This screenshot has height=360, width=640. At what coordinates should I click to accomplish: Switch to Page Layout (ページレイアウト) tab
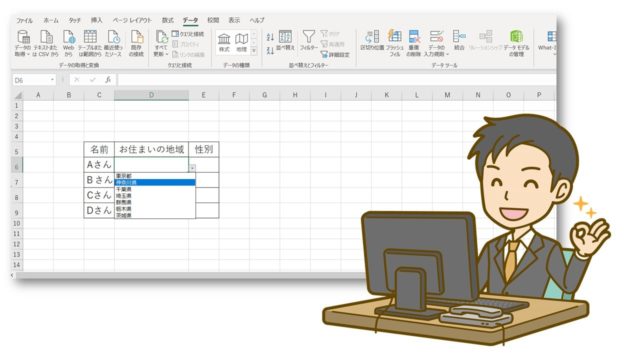(132, 20)
